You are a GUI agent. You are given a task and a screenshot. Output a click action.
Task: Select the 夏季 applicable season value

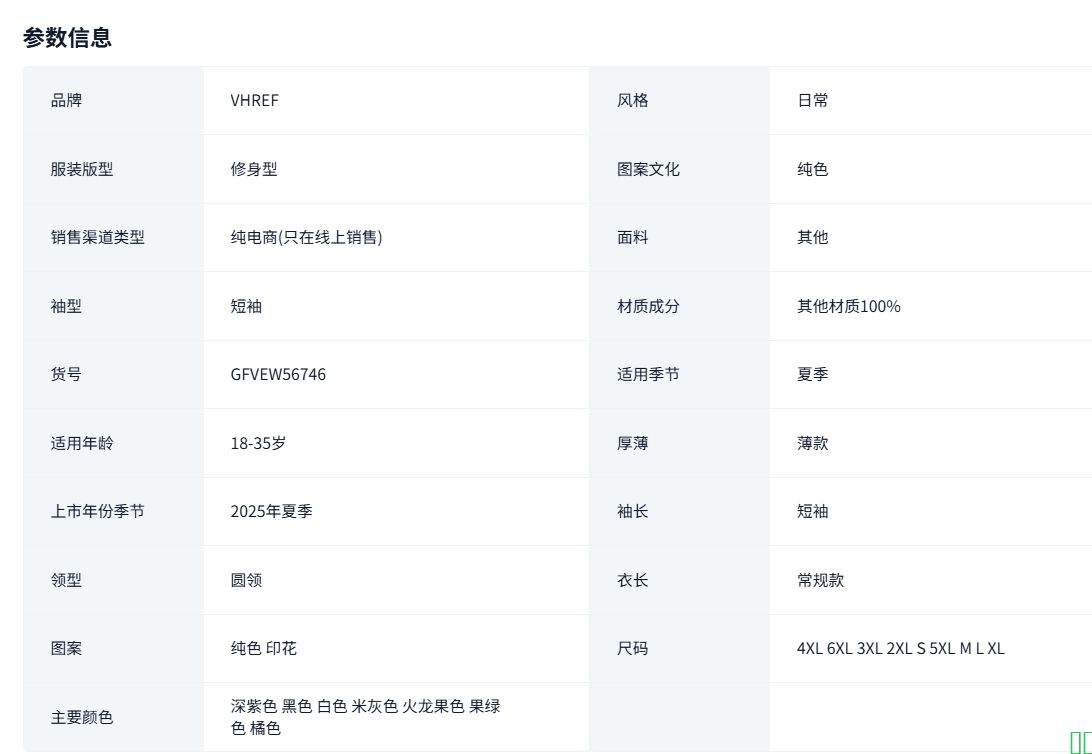[x=812, y=374]
